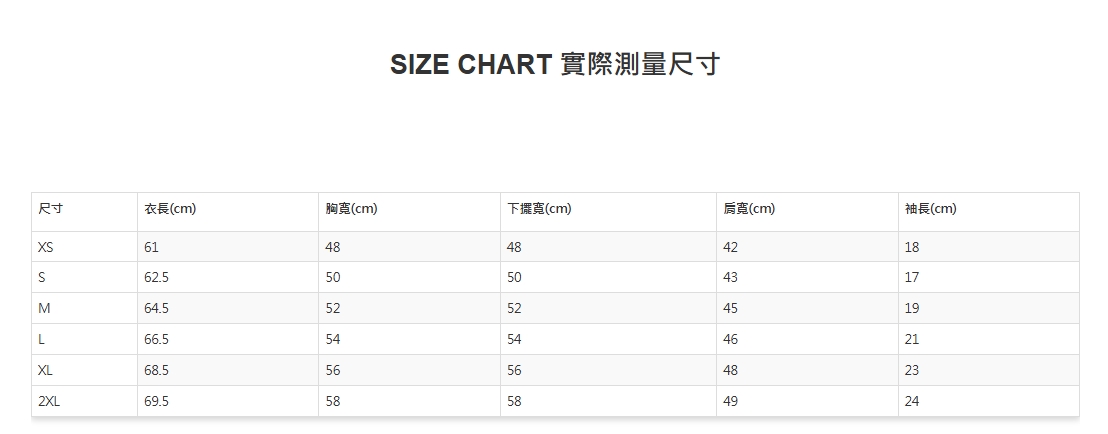The height and width of the screenshot is (434, 1108).
Task: Click the SIZE CHART 實際測量尺寸 heading
Action: click(x=554, y=65)
